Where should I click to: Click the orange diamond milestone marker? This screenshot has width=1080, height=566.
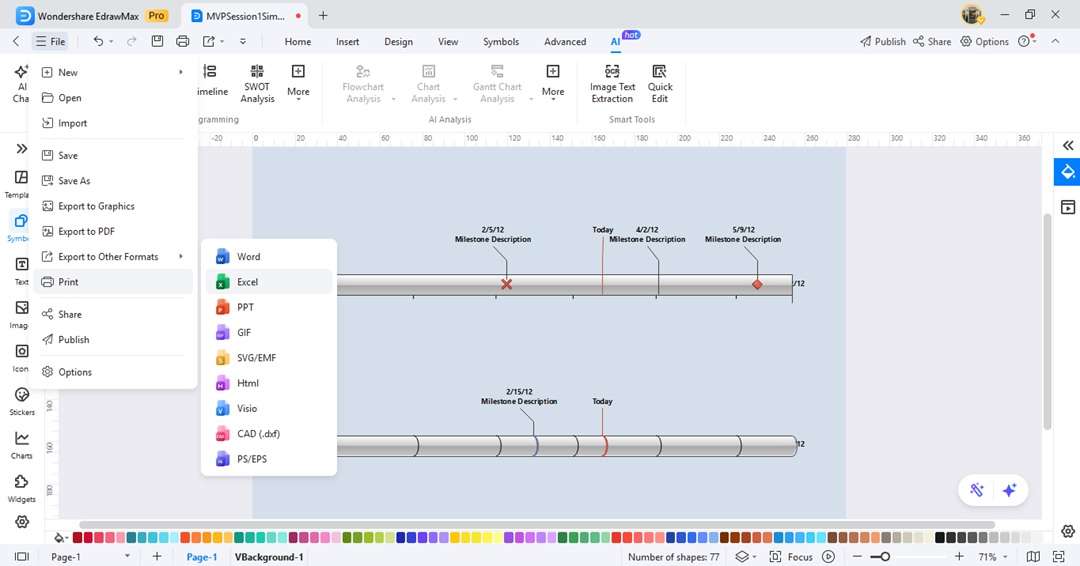757,284
